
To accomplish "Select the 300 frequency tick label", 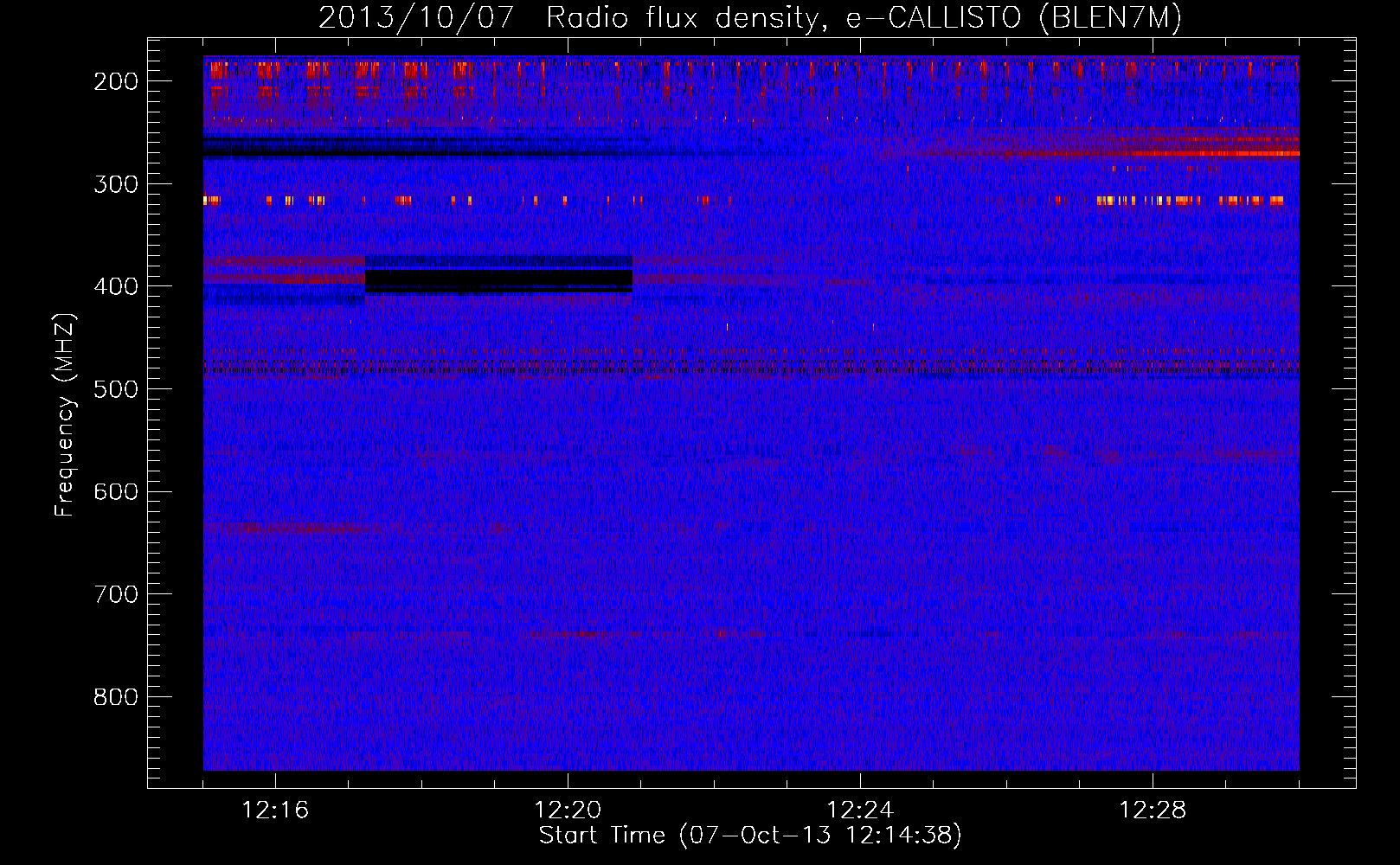I will tap(116, 184).
